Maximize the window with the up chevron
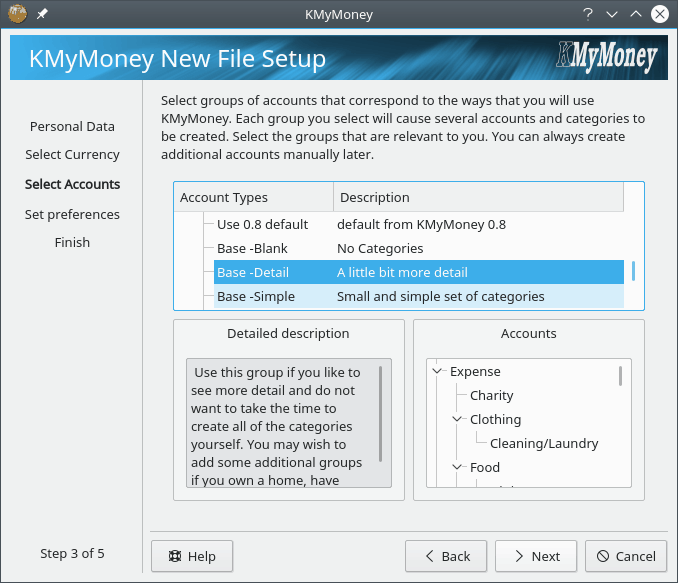Screen dimensions: 678x583 pyautogui.click(x=636, y=14)
